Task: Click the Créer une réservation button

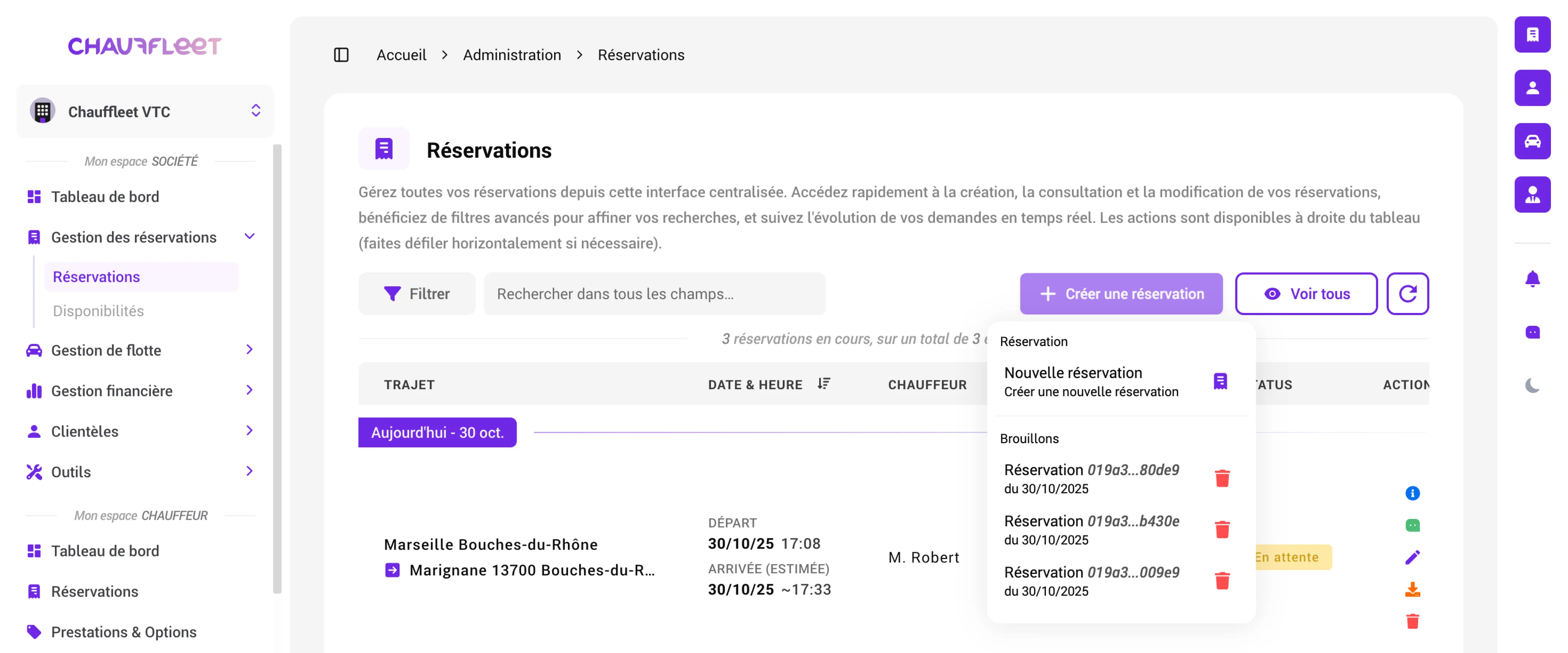Action: (1121, 294)
